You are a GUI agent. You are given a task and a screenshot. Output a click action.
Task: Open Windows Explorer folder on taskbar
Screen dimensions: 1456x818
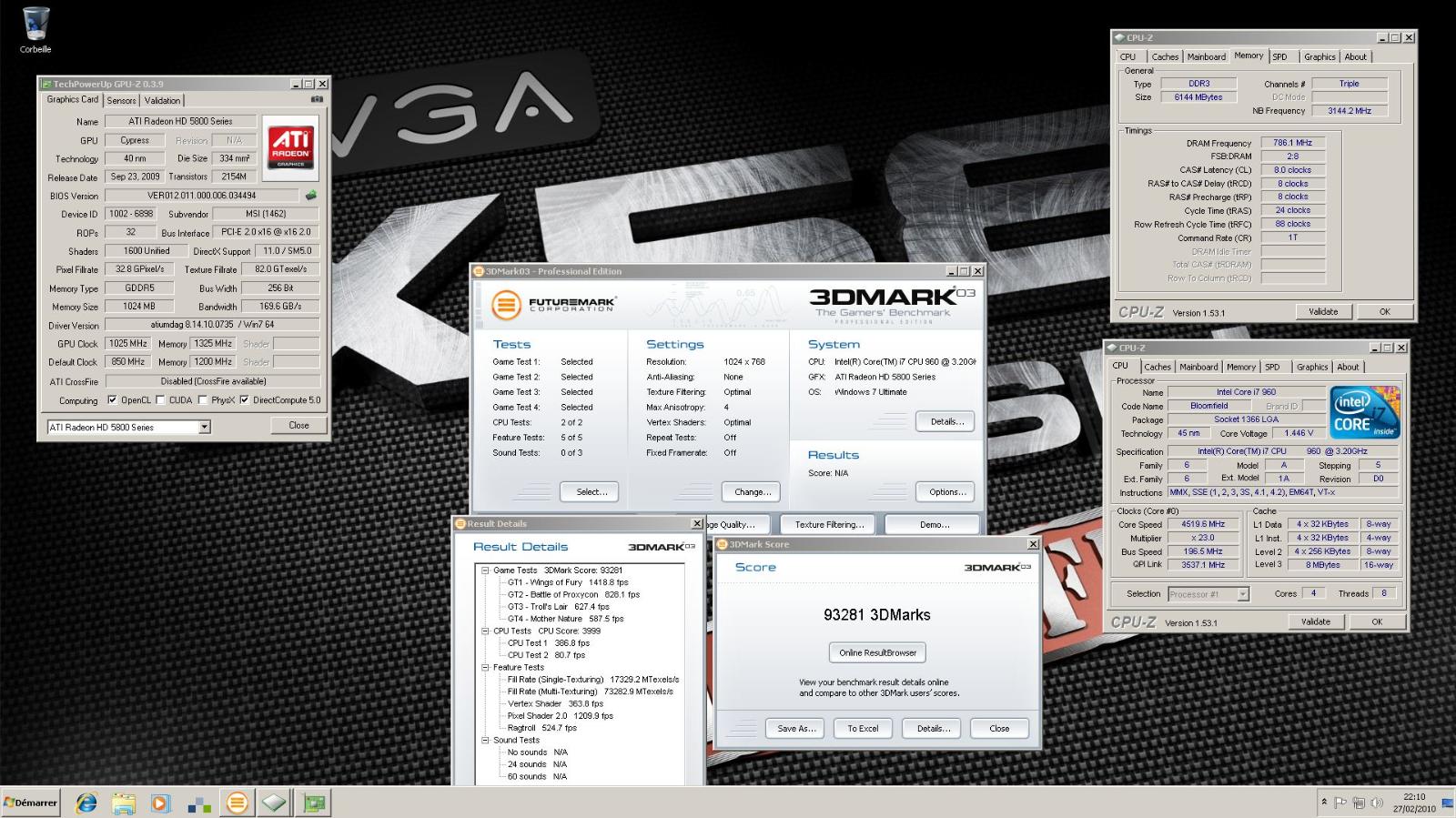pyautogui.click(x=124, y=803)
